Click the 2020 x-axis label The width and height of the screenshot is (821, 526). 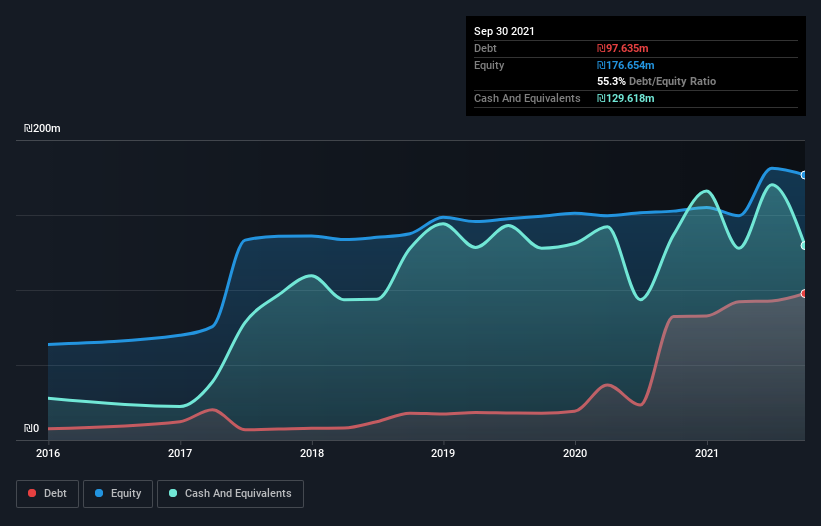575,453
